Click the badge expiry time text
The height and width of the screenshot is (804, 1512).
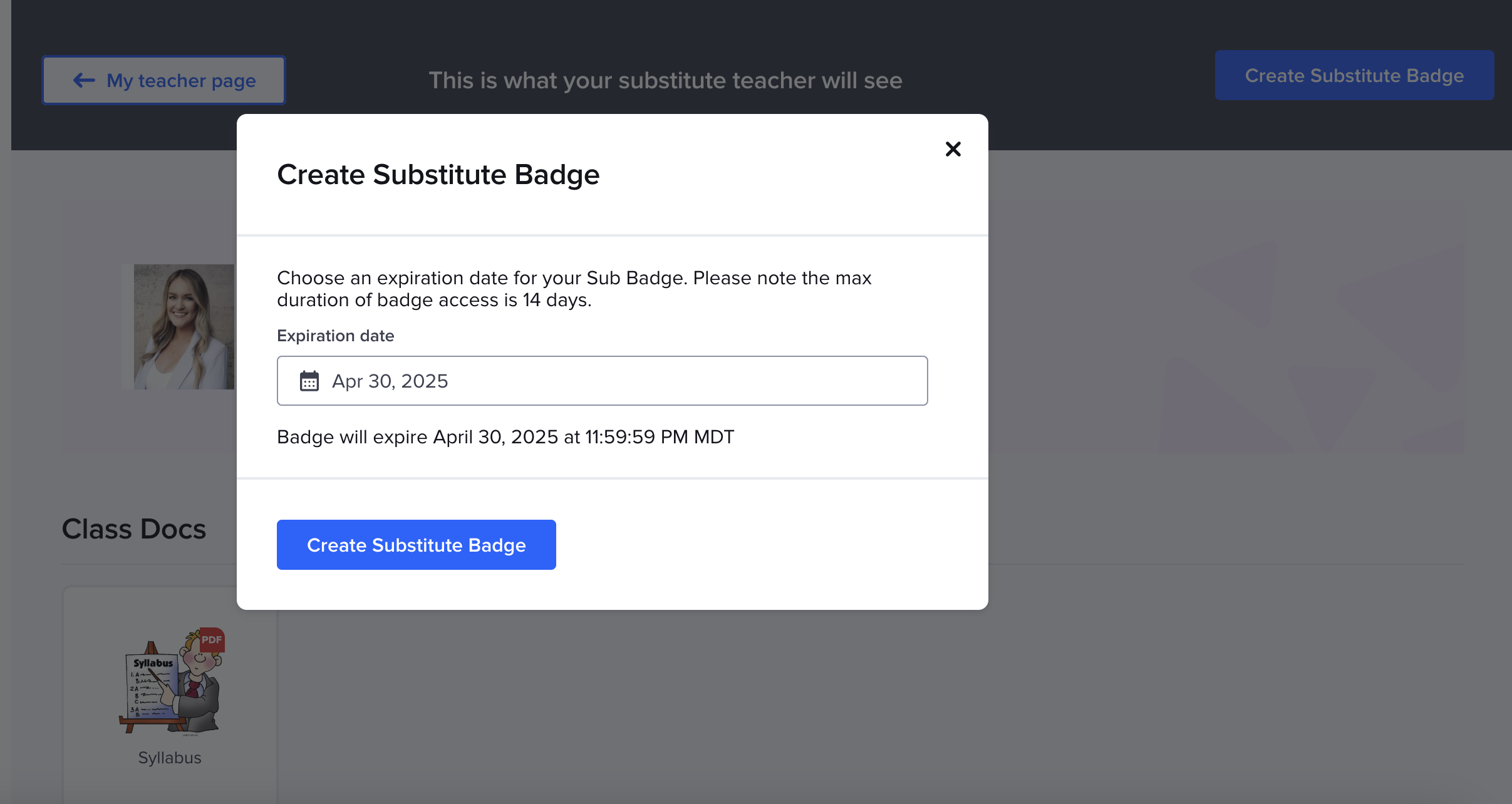pyautogui.click(x=505, y=436)
